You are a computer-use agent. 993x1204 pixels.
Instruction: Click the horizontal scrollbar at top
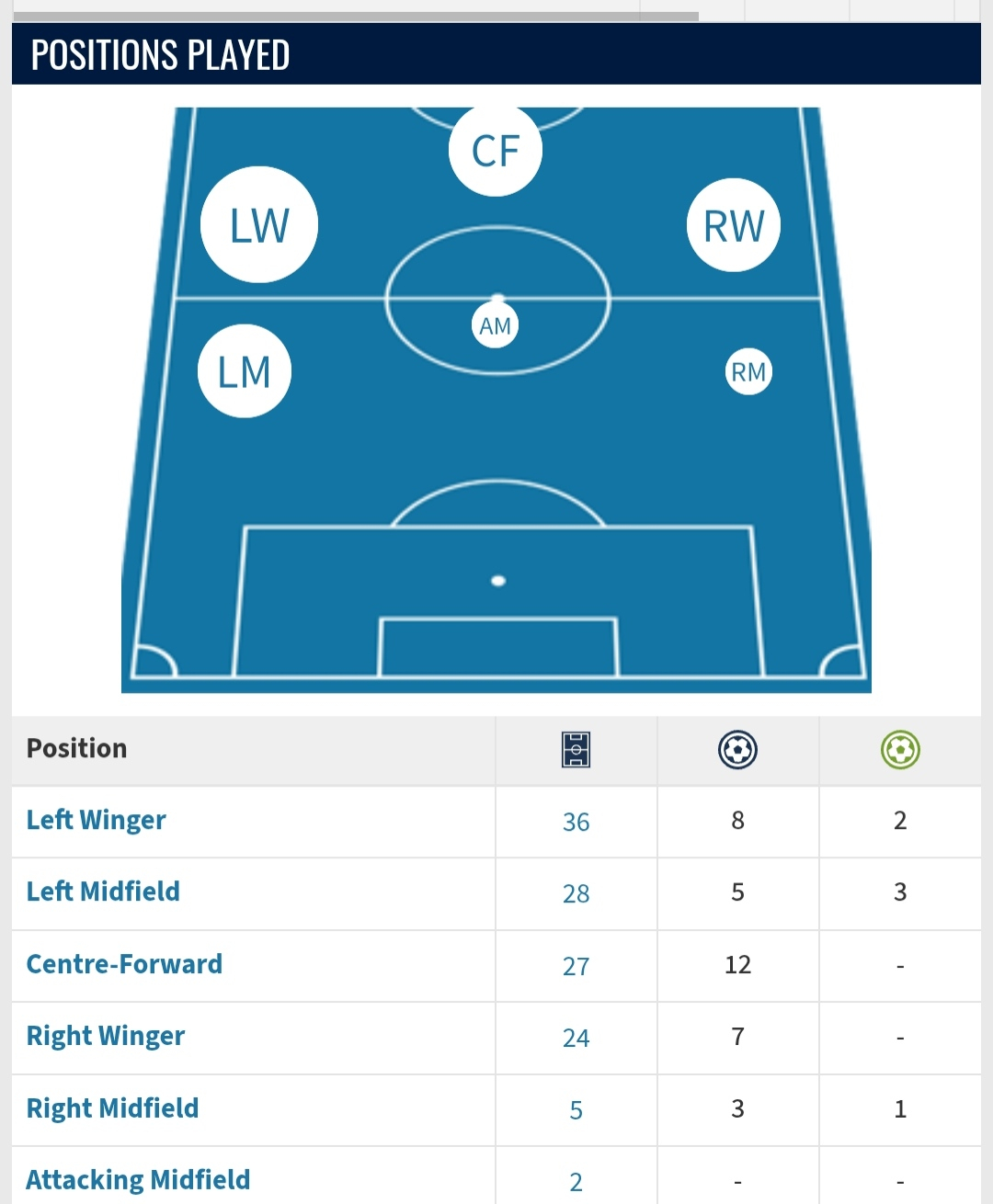356,16
